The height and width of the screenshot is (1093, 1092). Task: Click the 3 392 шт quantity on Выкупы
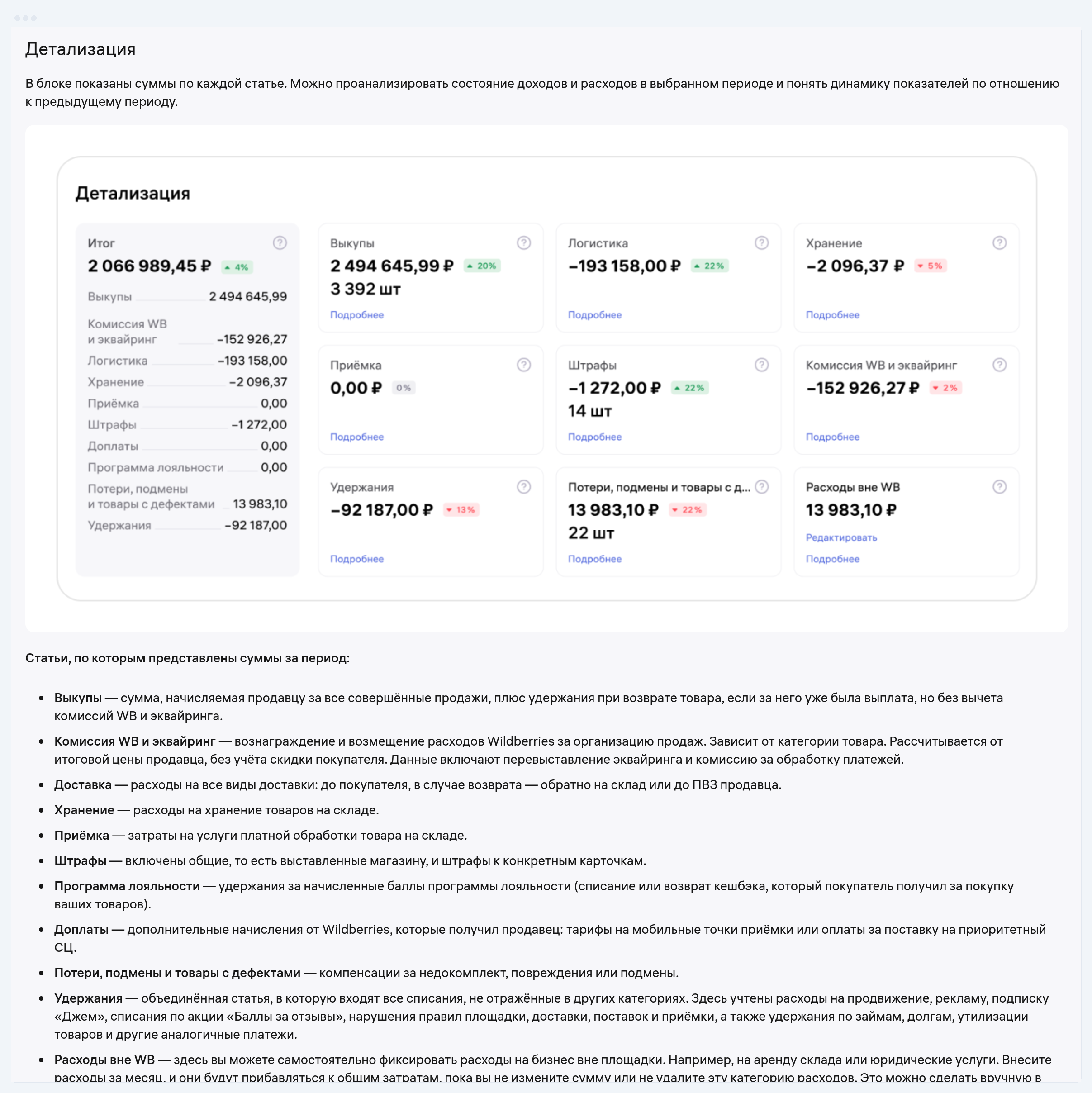[366, 289]
